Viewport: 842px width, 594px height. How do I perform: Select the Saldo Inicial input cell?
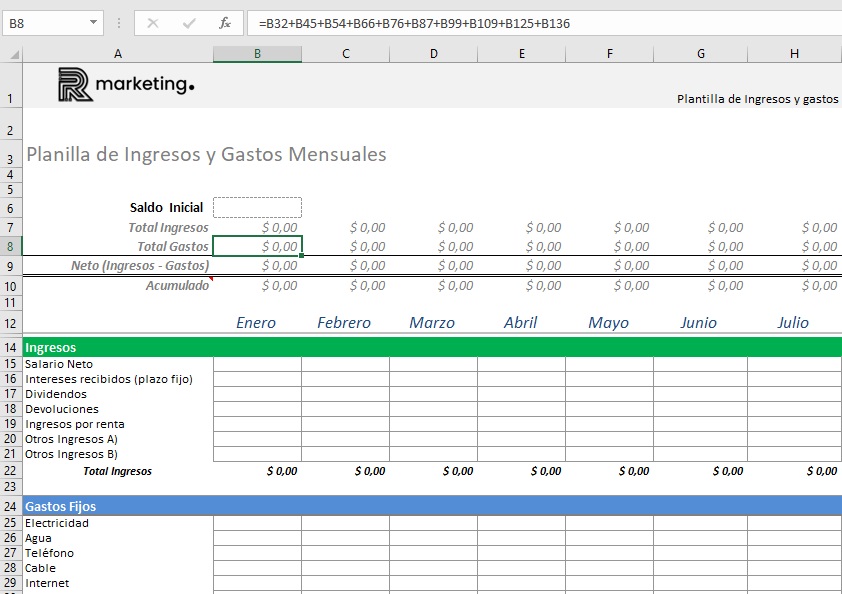(x=257, y=207)
